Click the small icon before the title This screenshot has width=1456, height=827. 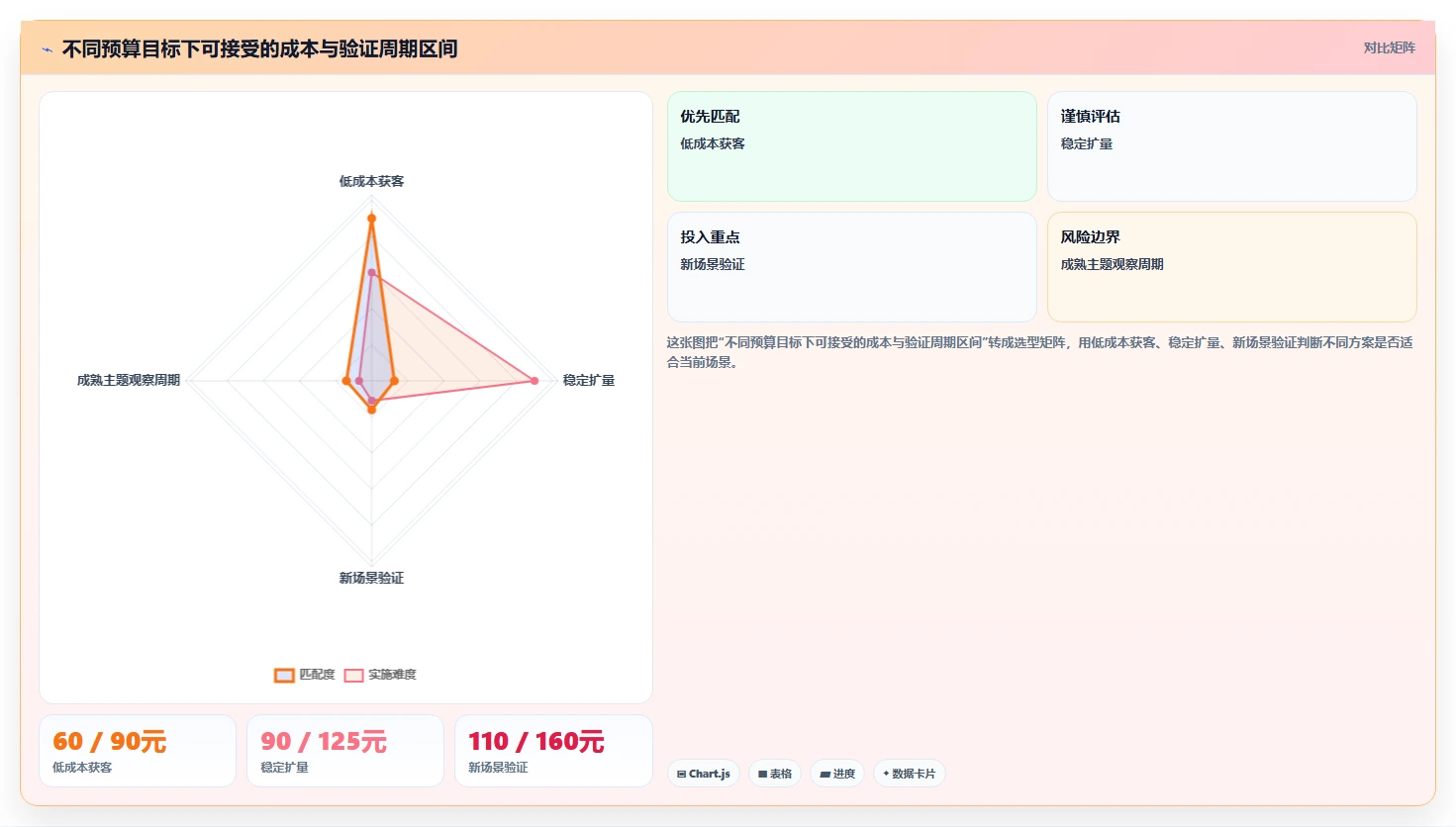pyautogui.click(x=47, y=49)
